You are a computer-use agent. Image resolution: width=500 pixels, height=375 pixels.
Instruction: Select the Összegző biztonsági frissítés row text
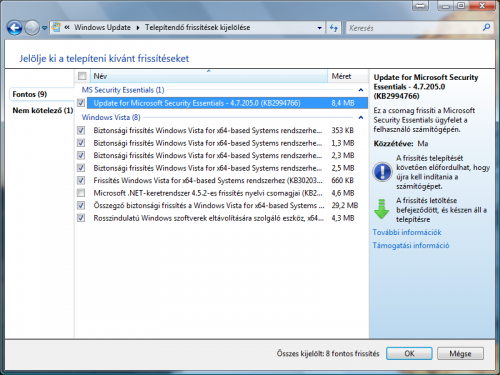(x=209, y=205)
